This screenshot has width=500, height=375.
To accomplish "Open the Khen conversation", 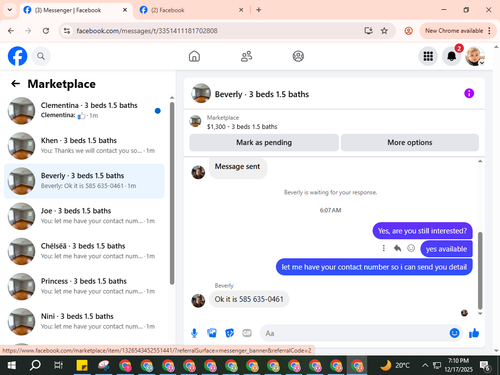I will tap(84, 146).
